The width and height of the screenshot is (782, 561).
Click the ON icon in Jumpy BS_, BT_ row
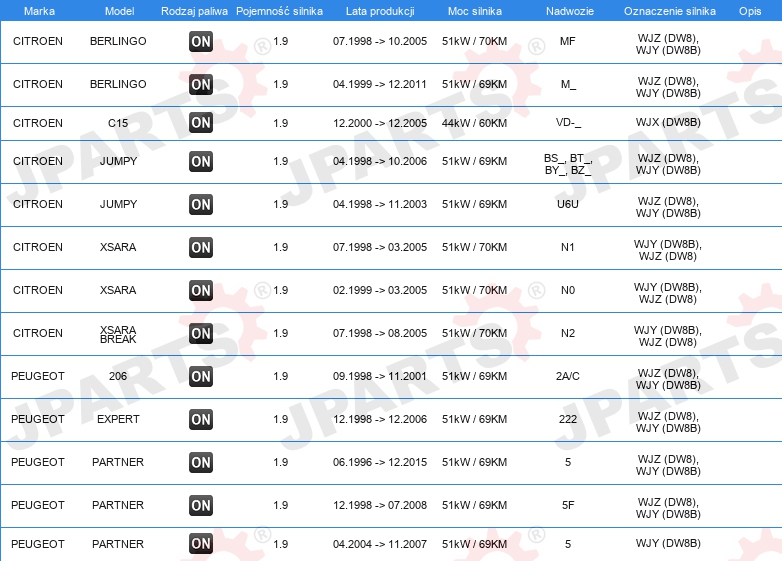click(x=201, y=162)
